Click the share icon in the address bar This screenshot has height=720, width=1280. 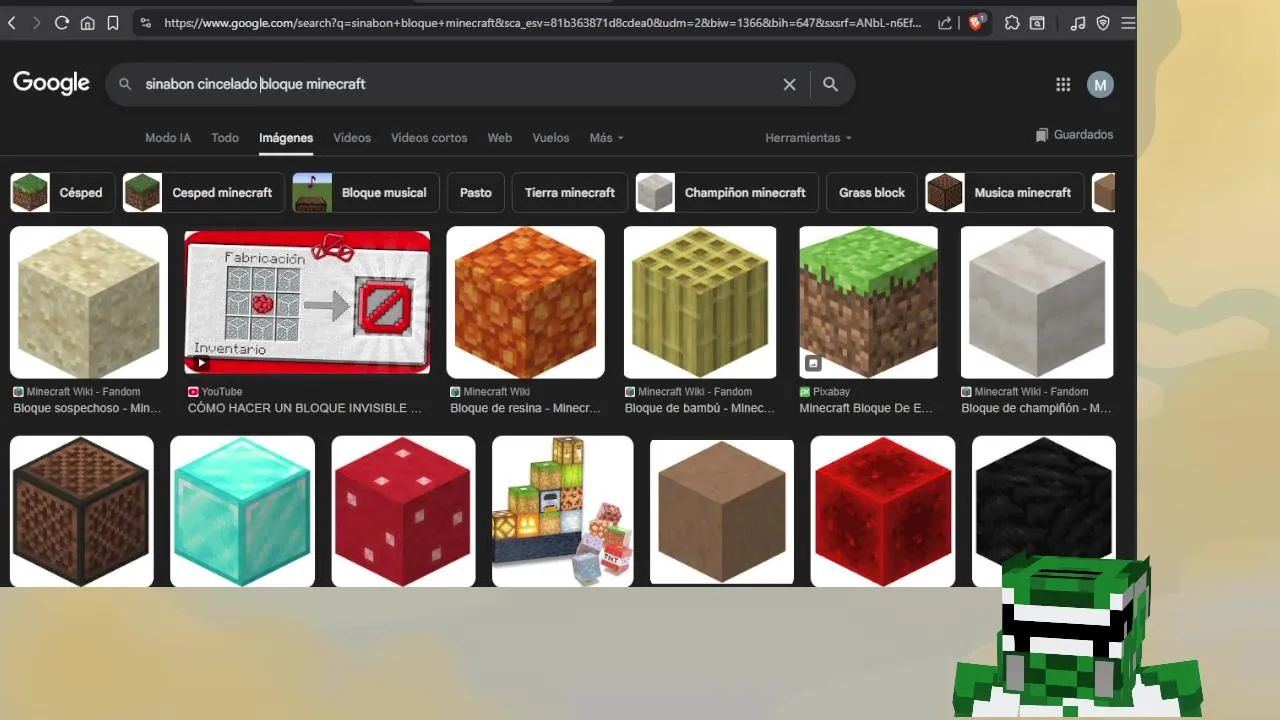945,23
